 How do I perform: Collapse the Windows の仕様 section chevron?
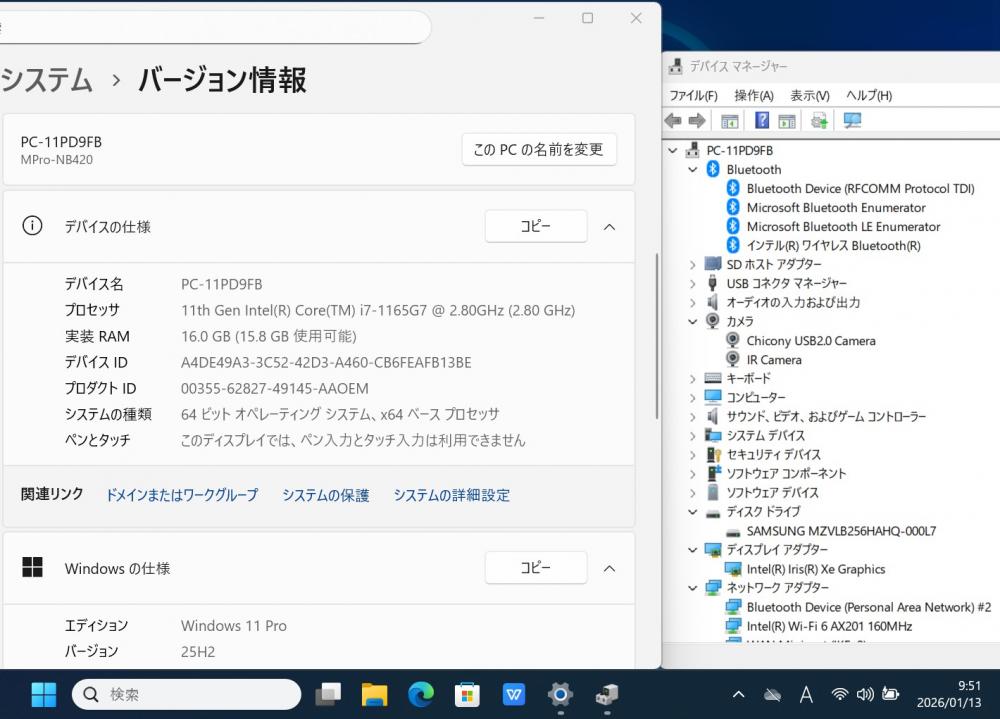pyautogui.click(x=609, y=568)
